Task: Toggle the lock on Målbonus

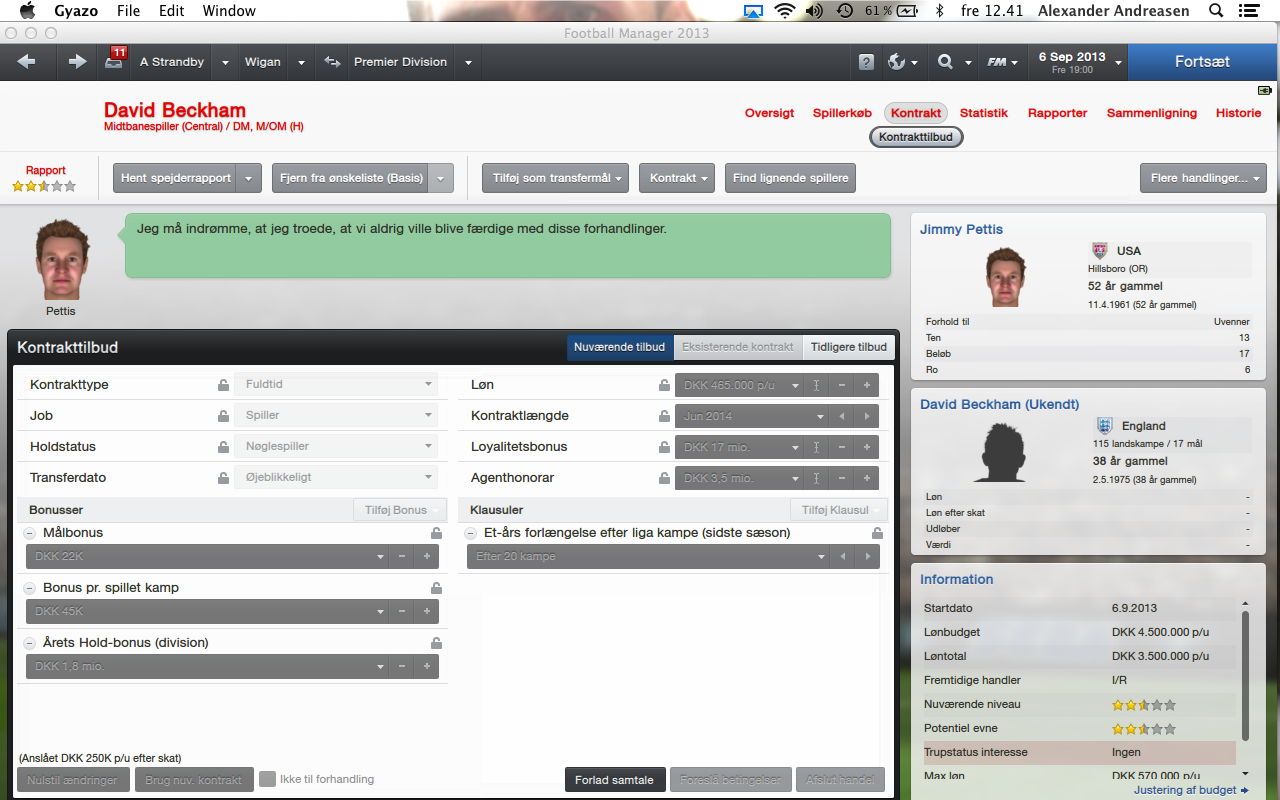Action: [x=436, y=533]
